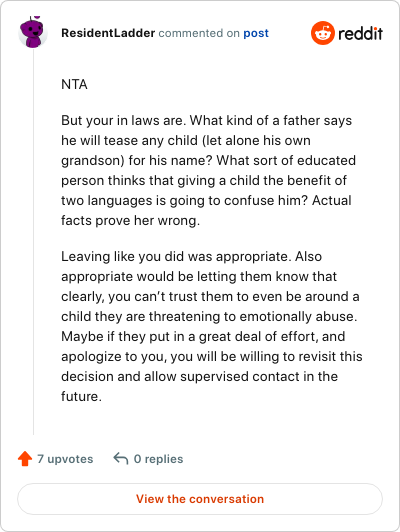Click the reply arrow icon

pos(121,458)
